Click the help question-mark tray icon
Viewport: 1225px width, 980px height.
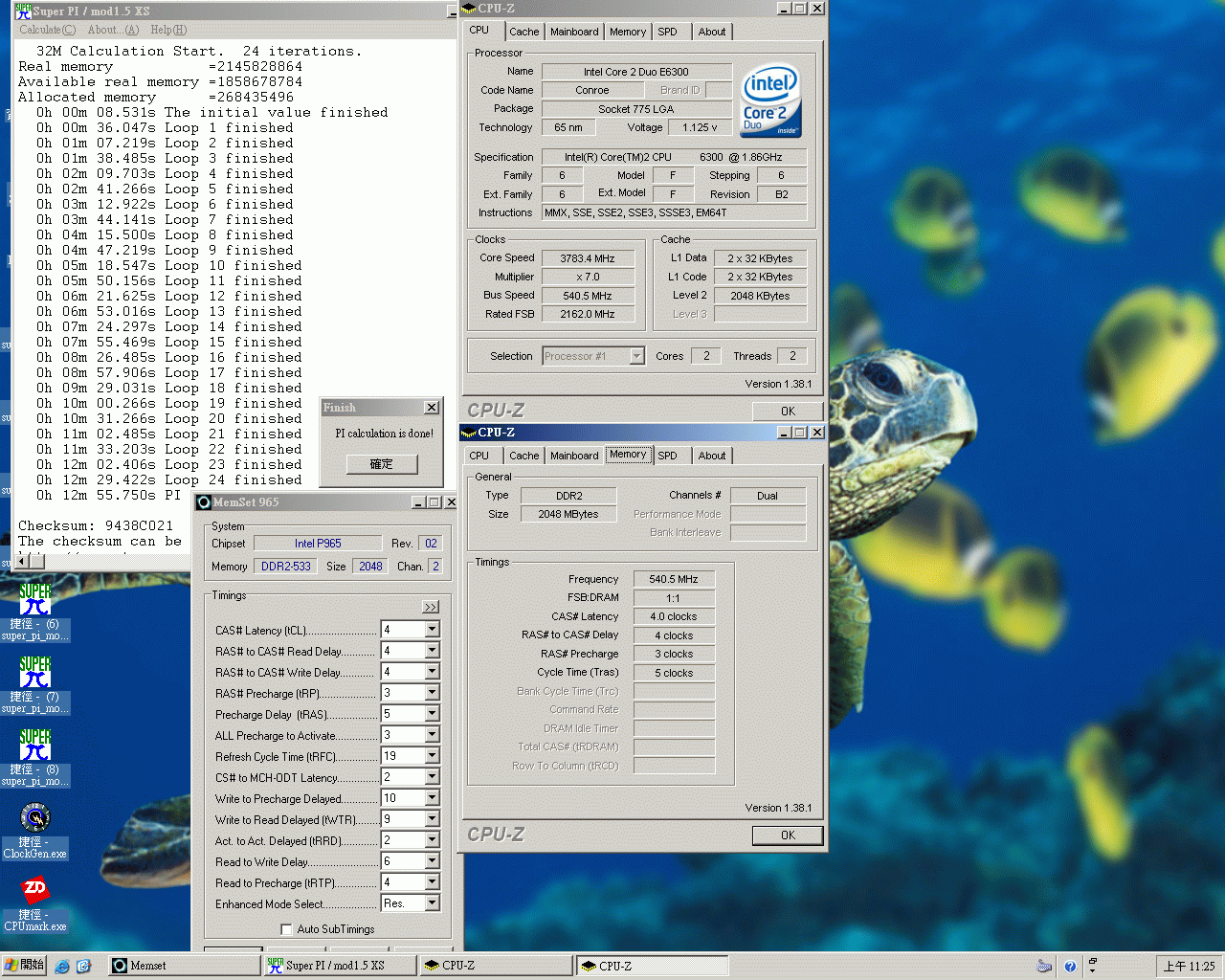(1070, 967)
